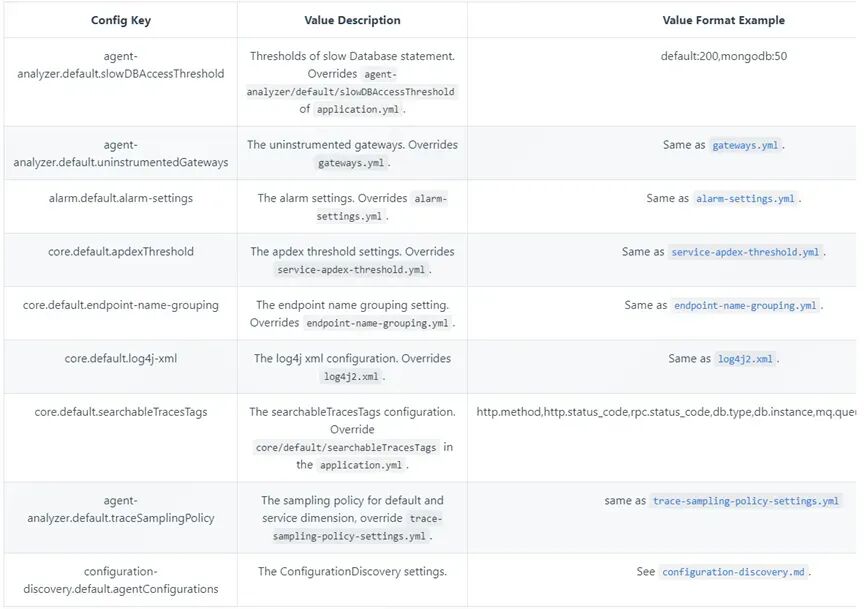Click the core.default.endpoint-name-grouping config key
865x609 pixels.
coord(121,305)
